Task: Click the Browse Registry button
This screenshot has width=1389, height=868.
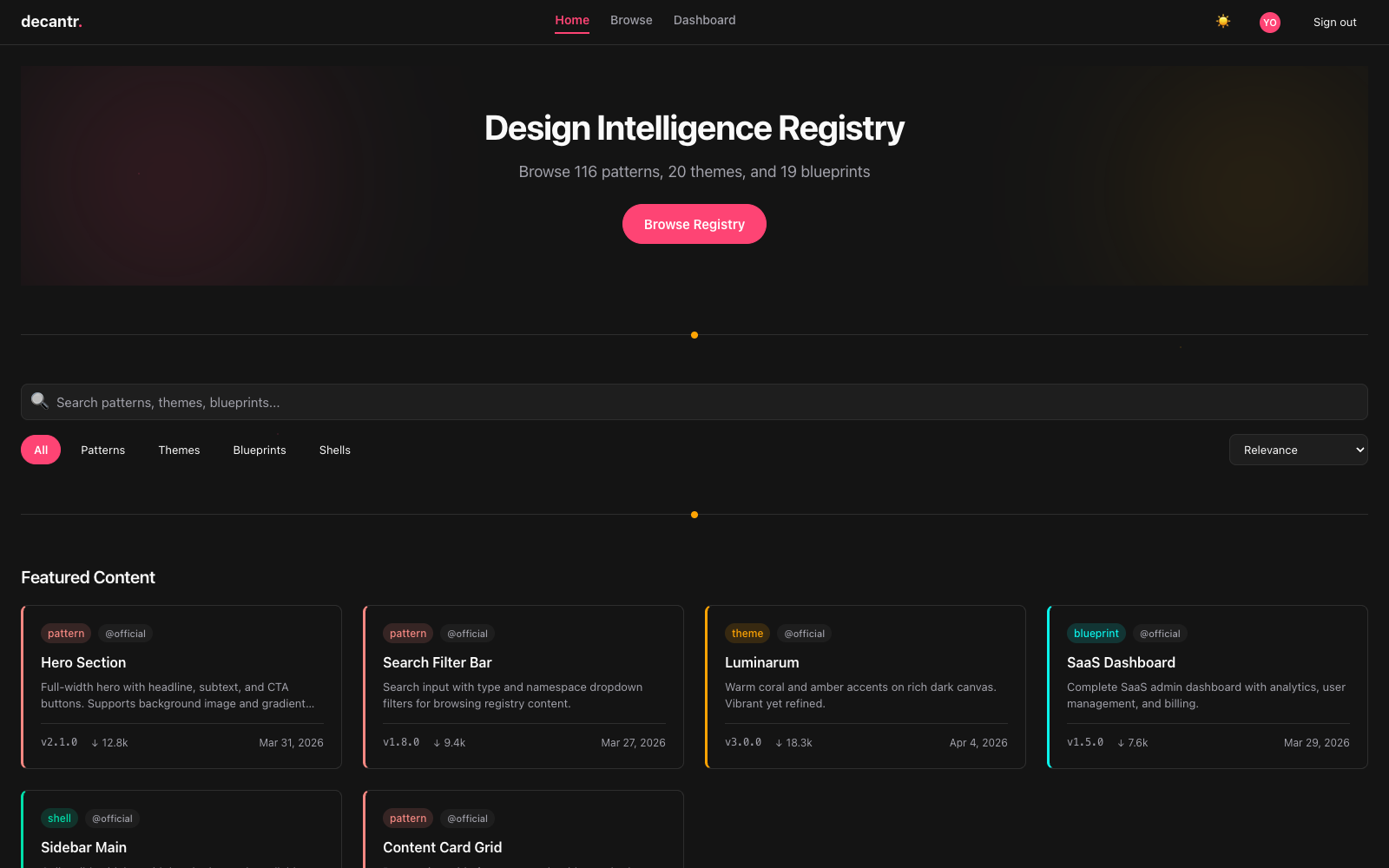Action: [694, 224]
